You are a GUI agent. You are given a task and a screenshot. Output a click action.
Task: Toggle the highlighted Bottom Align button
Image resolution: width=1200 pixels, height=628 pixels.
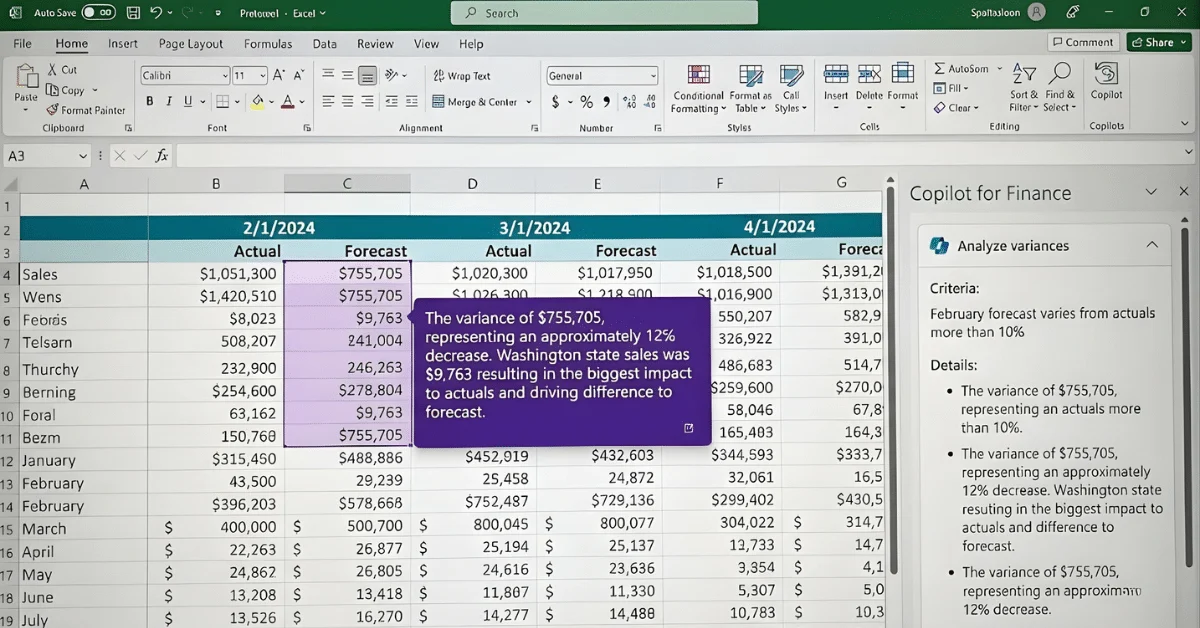367,75
